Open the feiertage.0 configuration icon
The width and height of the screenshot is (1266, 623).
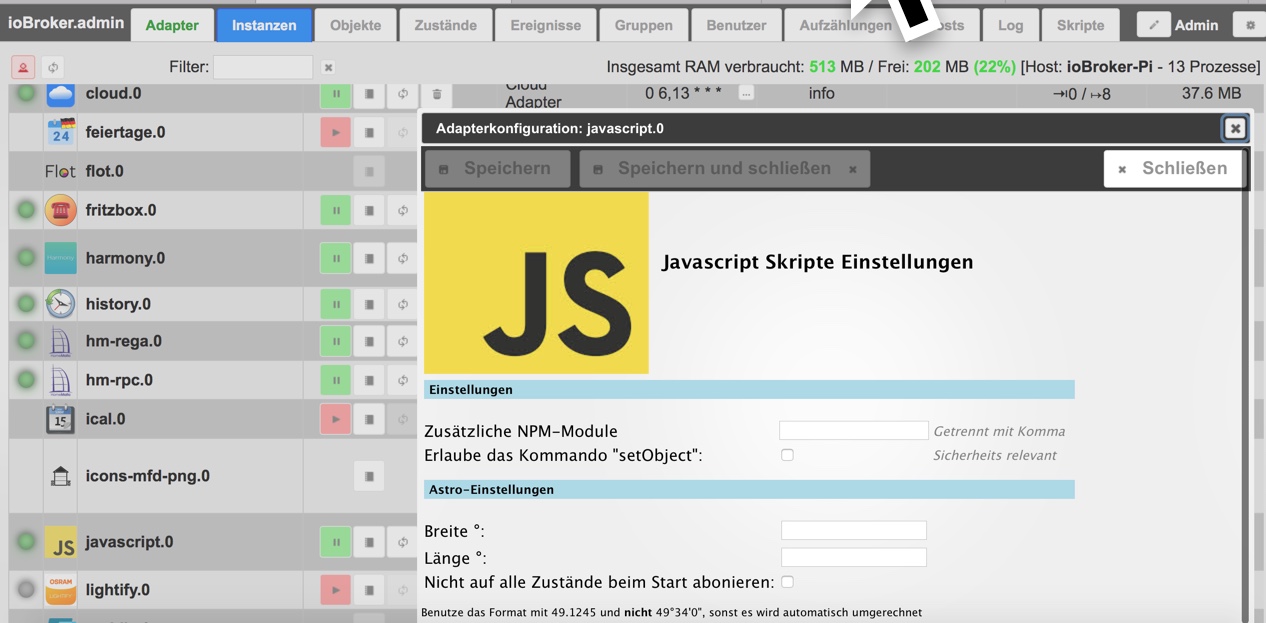[369, 132]
